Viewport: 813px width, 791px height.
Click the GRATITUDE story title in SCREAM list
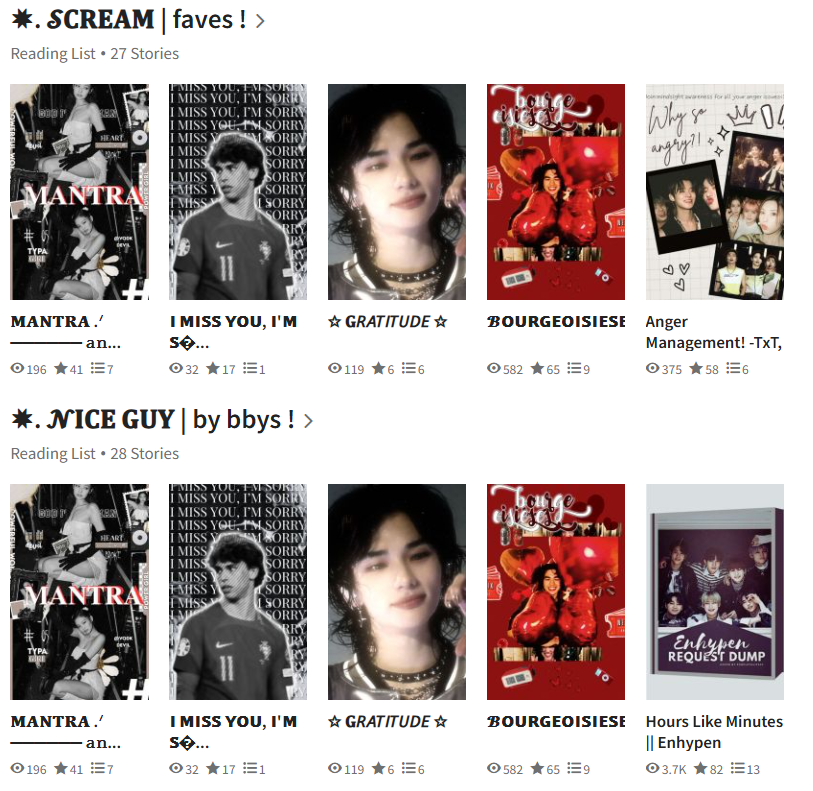387,321
